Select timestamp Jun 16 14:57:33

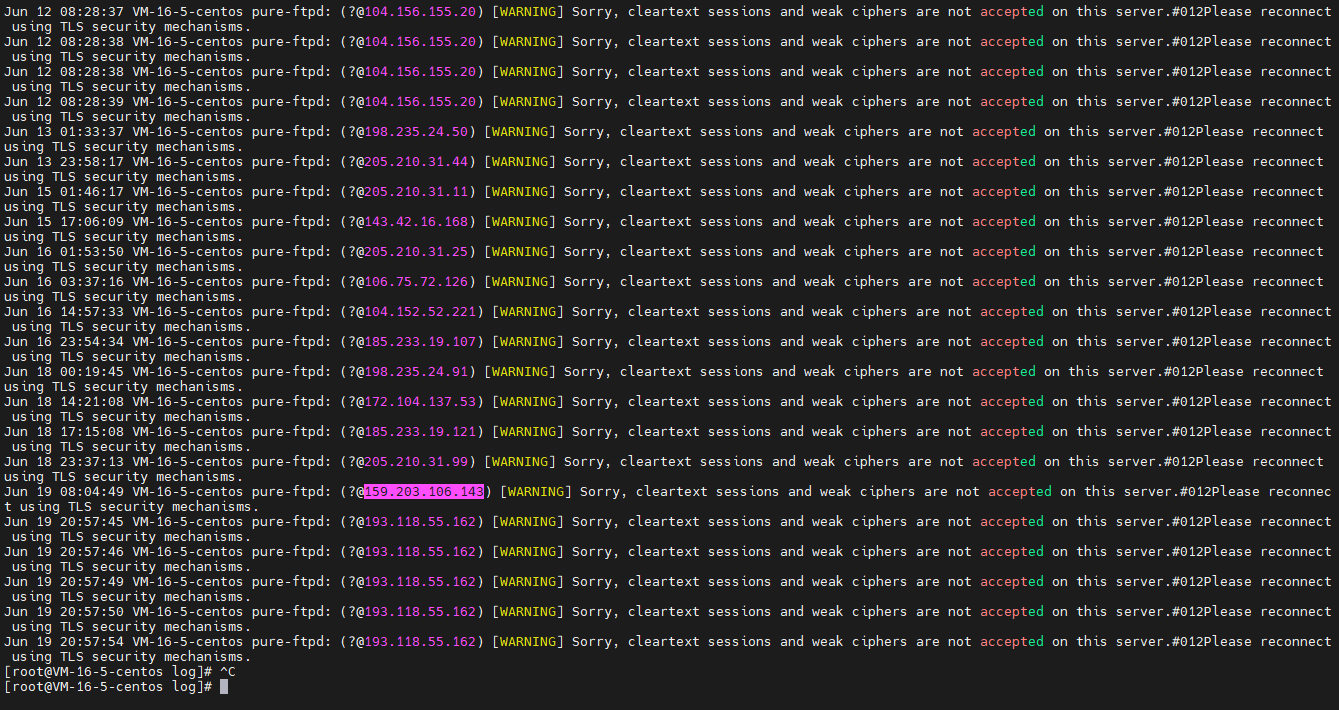64,312
